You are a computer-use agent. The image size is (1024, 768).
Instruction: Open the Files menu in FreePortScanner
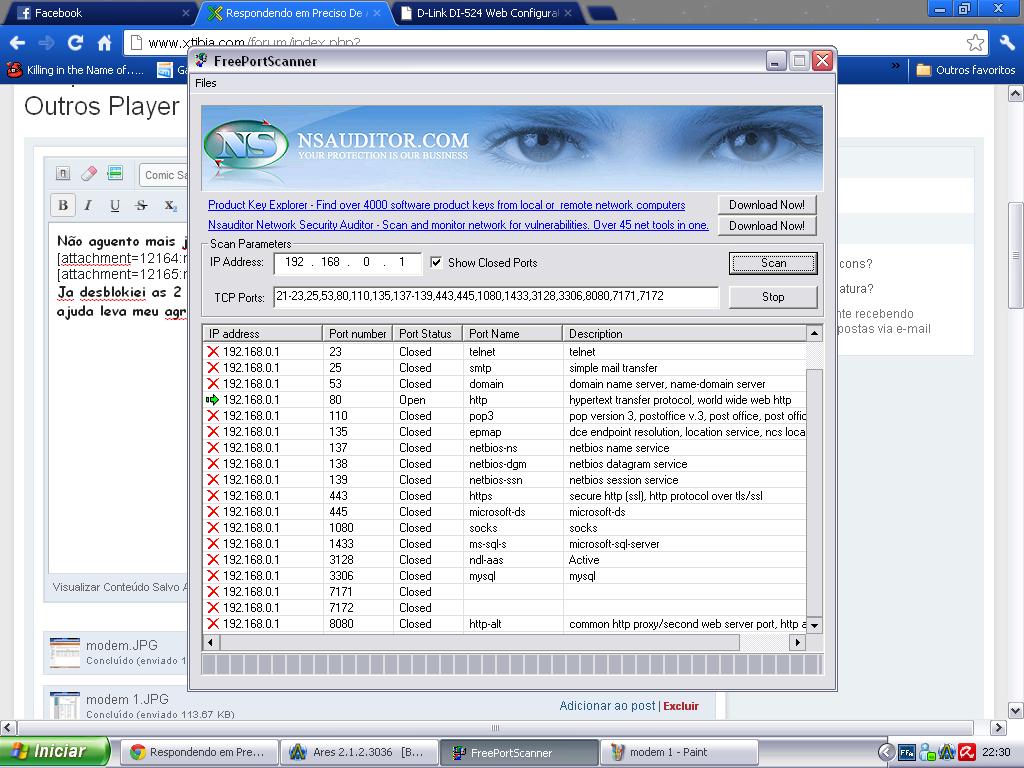206,83
